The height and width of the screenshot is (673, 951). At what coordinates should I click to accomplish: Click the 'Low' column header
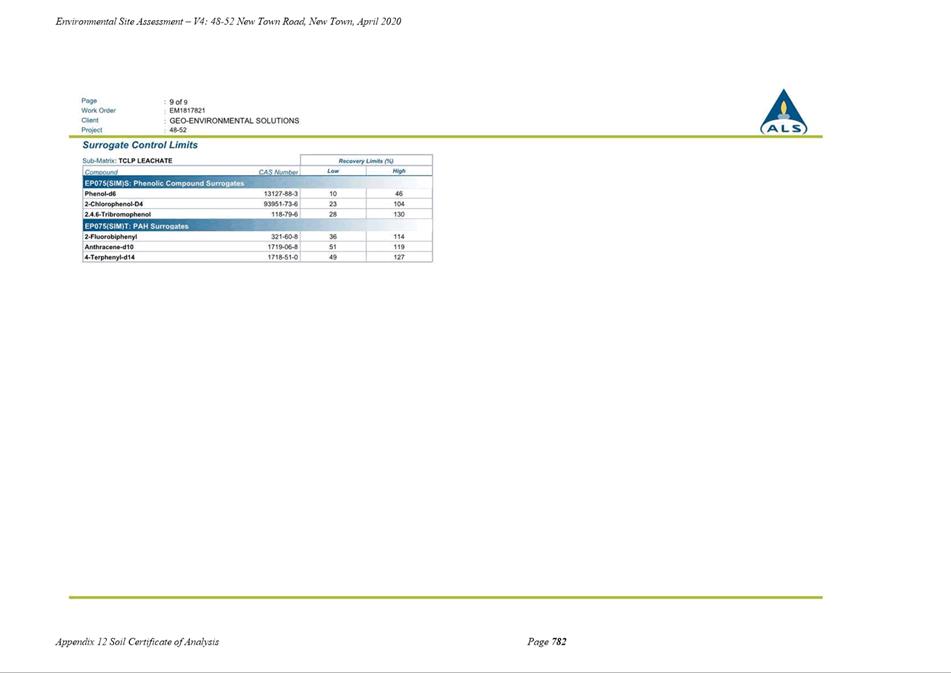[x=333, y=171]
